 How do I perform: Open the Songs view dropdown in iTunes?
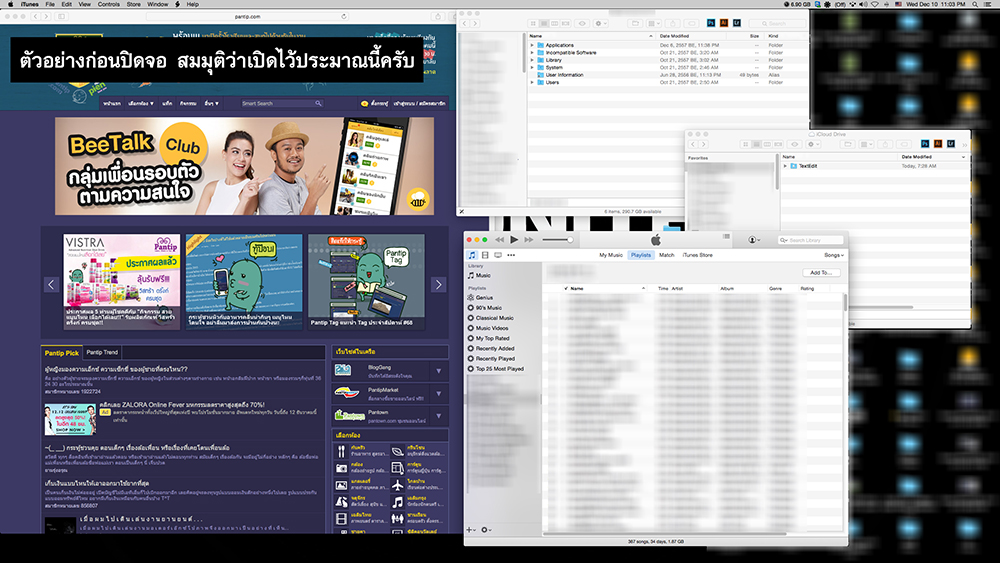(x=834, y=255)
